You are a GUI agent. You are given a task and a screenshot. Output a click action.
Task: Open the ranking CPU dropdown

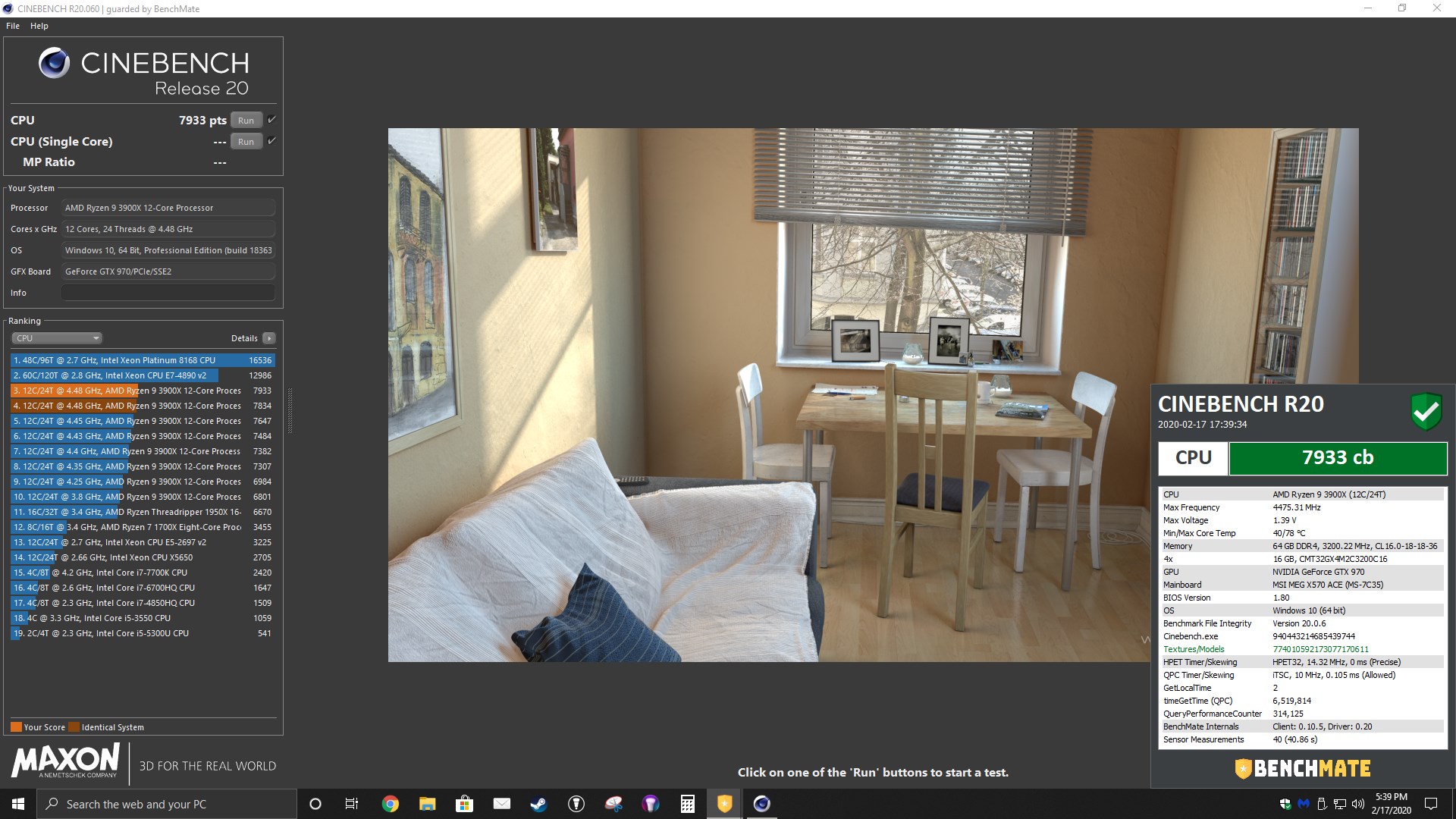57,338
